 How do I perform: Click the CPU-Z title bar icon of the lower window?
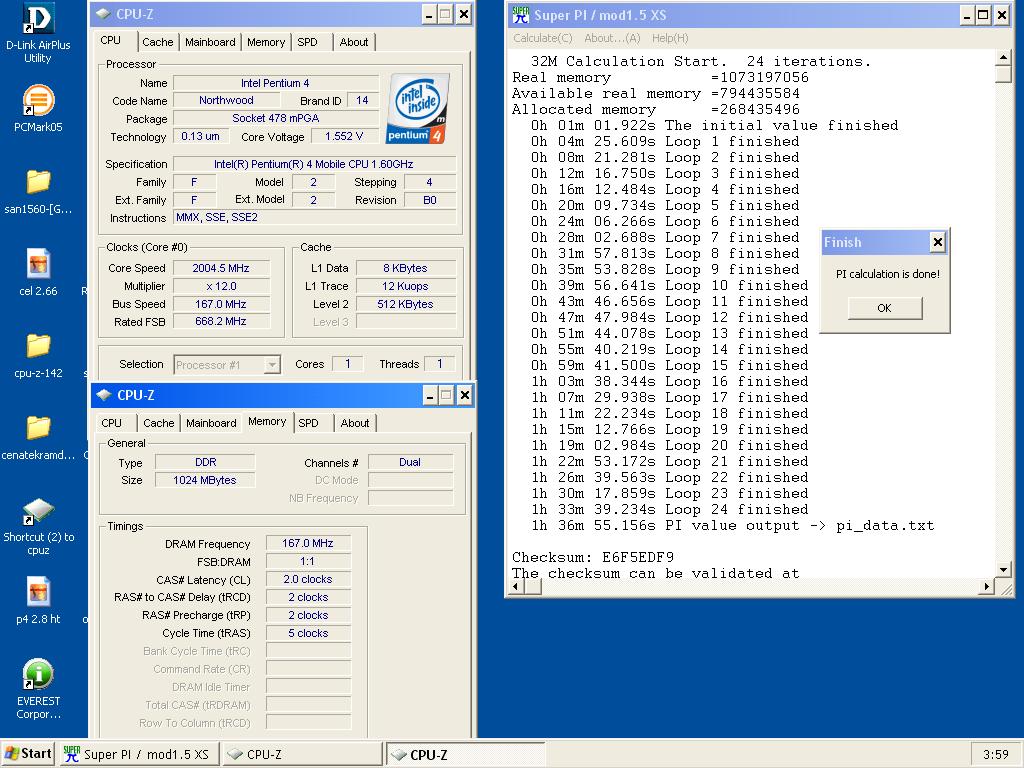(104, 395)
